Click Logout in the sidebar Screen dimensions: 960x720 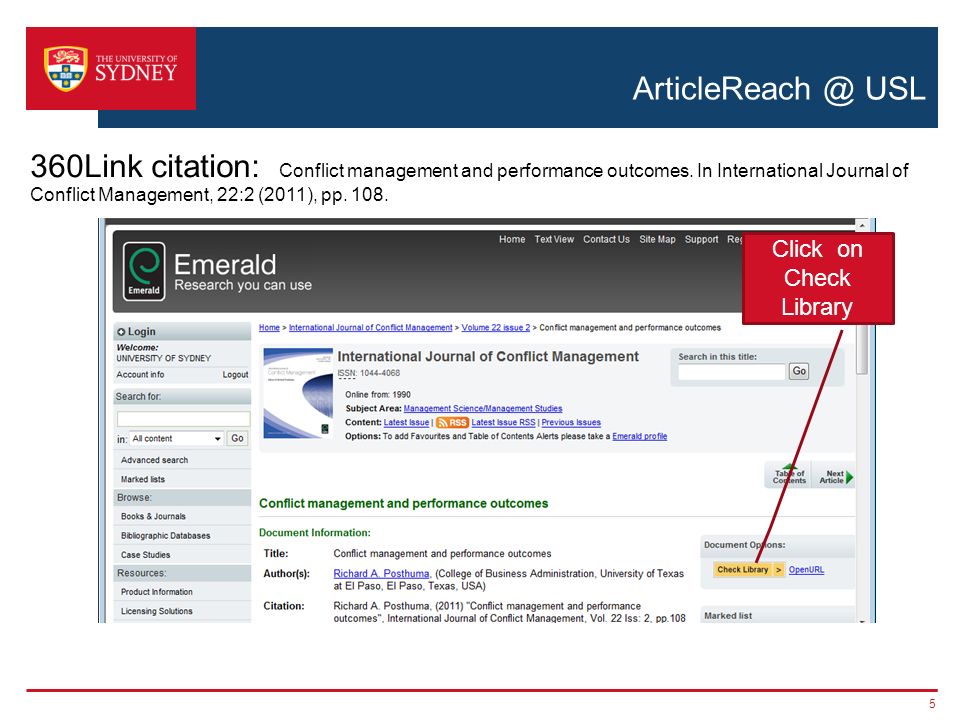click(x=235, y=374)
